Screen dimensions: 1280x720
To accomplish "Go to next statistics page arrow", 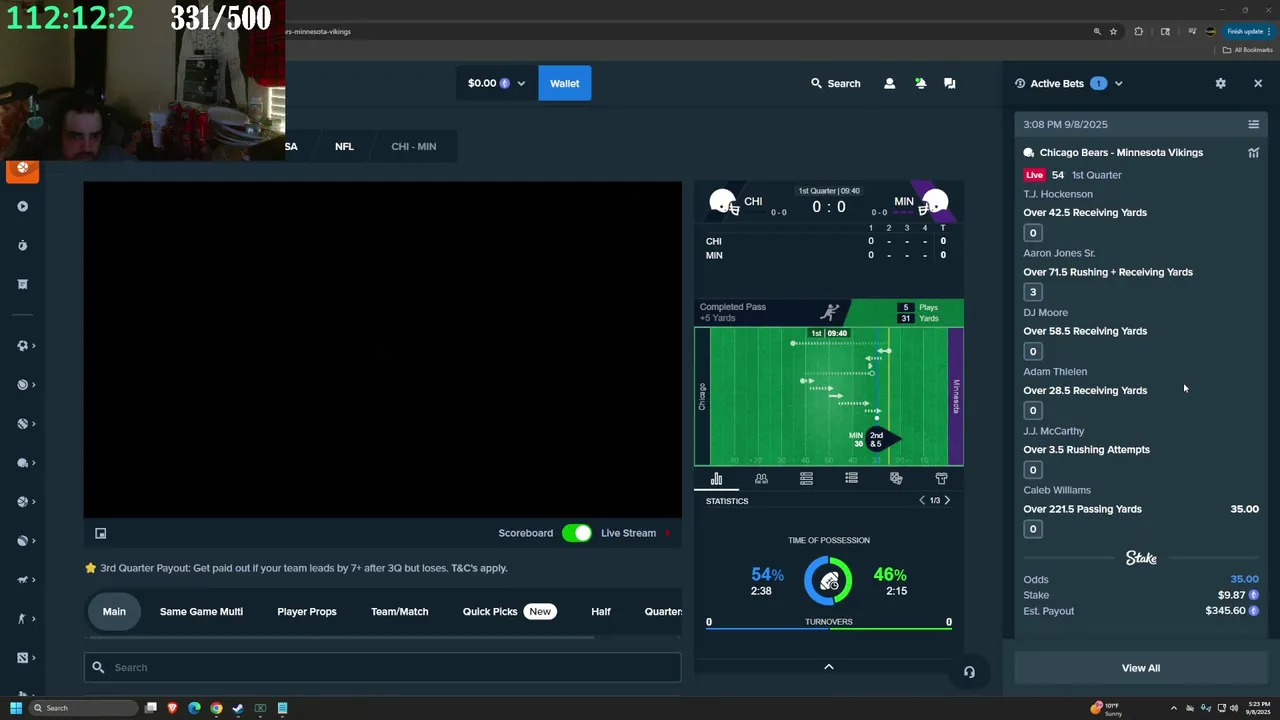I will (947, 500).
